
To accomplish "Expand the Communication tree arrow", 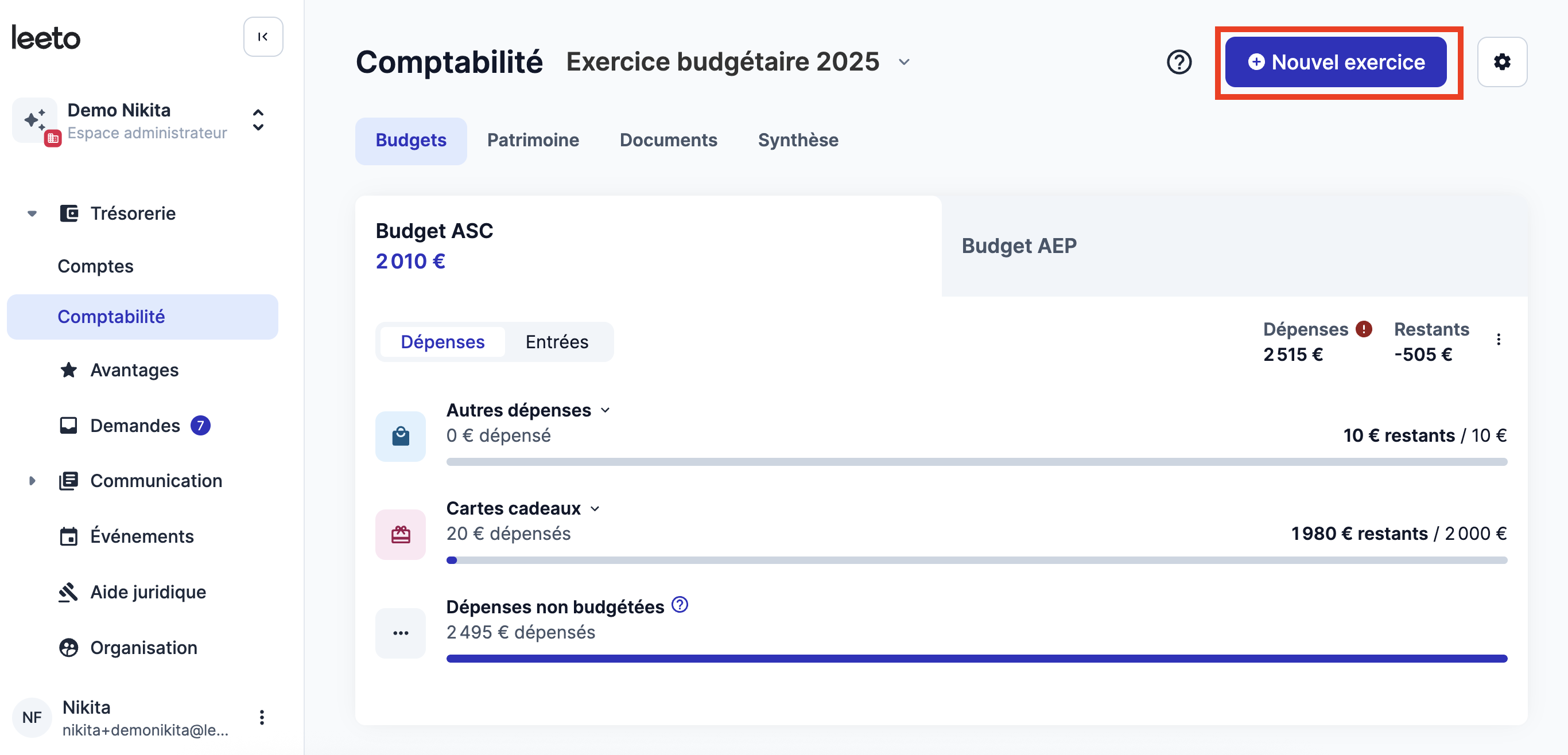I will coord(32,481).
